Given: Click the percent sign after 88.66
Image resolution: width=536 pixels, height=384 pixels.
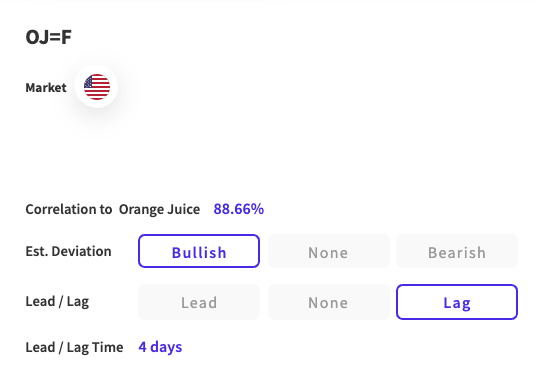Looking at the screenshot, I should coord(257,209).
